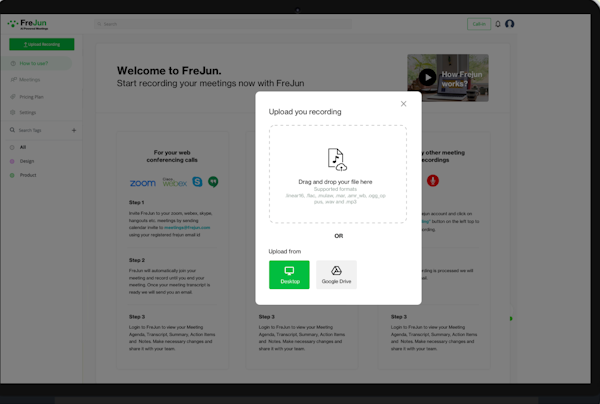The width and height of the screenshot is (600, 404).
Task: Click the Settings gear icon
Action: [13, 112]
